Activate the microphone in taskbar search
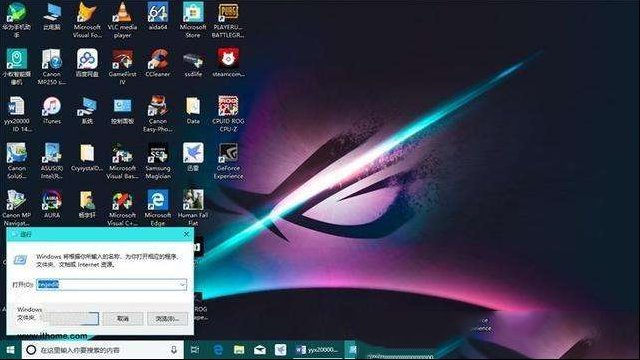This screenshot has width=640, height=360. (174, 350)
